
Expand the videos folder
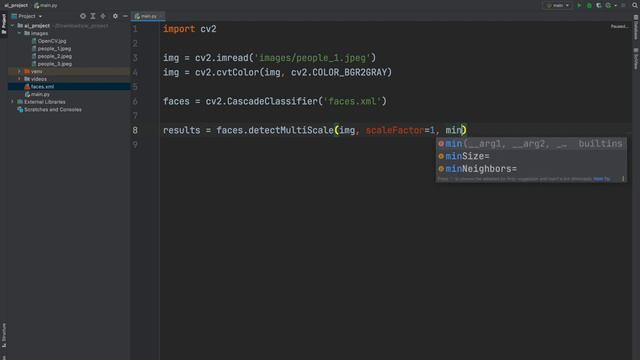[19, 79]
